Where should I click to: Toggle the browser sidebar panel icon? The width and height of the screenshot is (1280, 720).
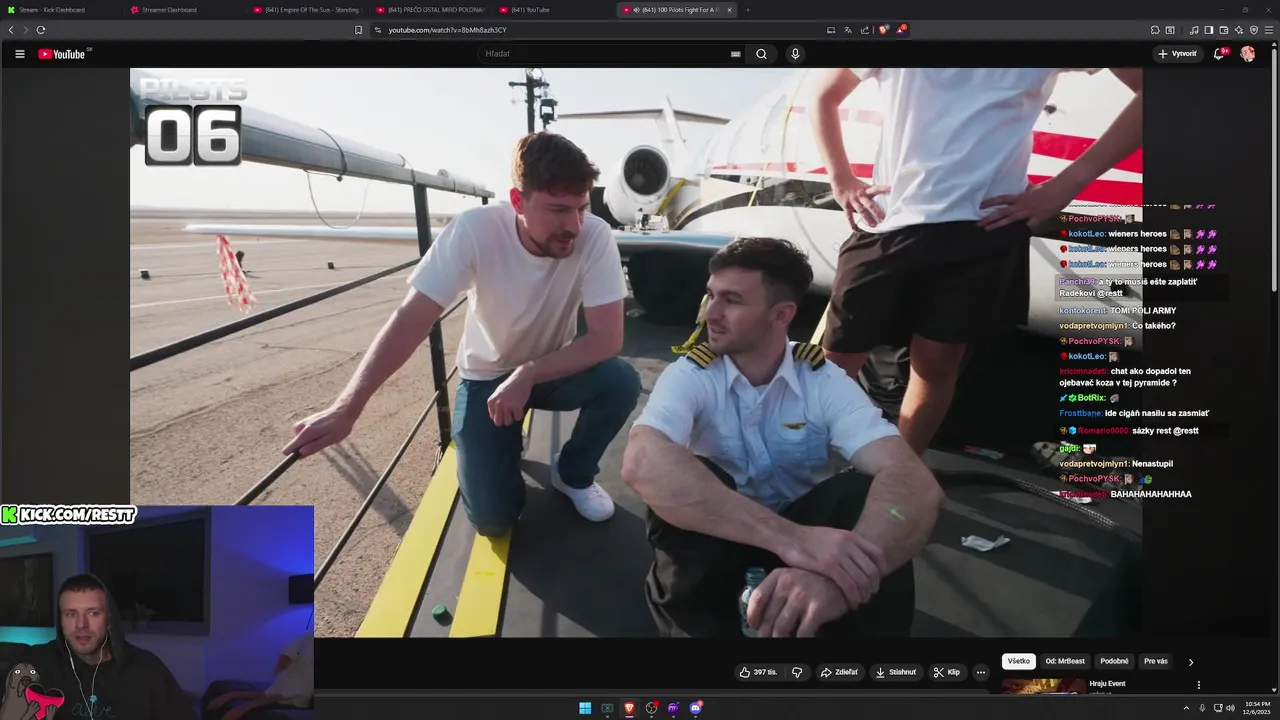[1209, 30]
